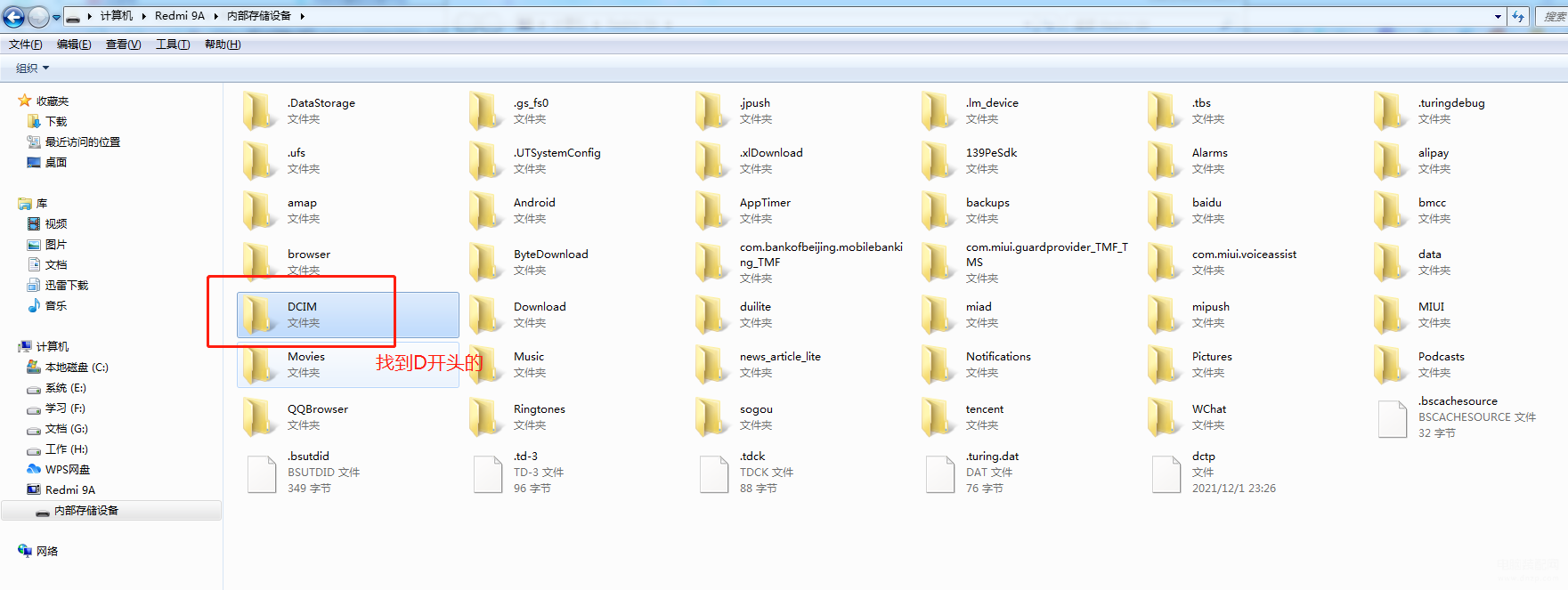Screen dimensions: 1568x590
Task: Select the DCIM folder icon
Action: pos(259,314)
